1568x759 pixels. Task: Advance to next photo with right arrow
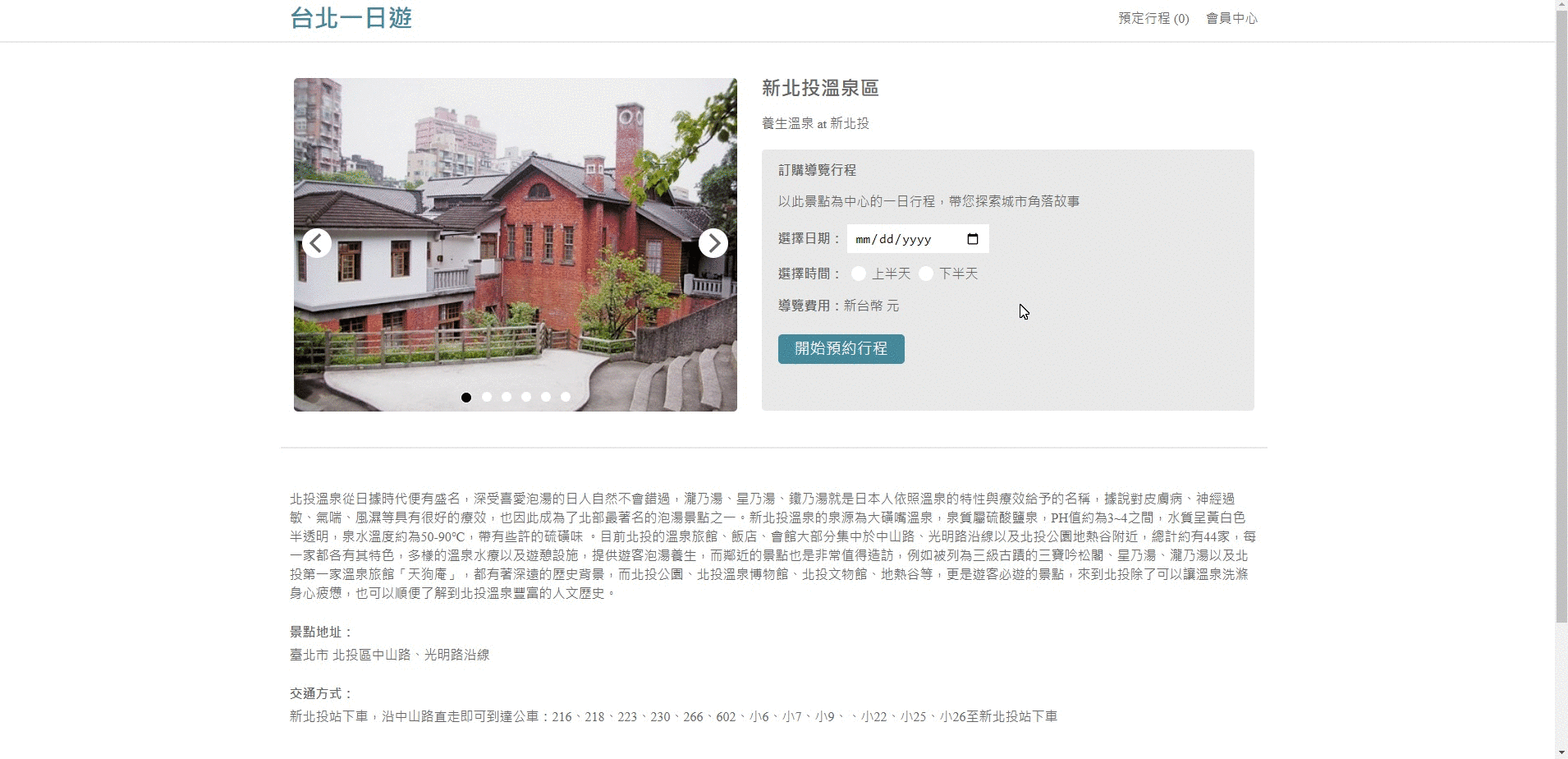(x=713, y=243)
